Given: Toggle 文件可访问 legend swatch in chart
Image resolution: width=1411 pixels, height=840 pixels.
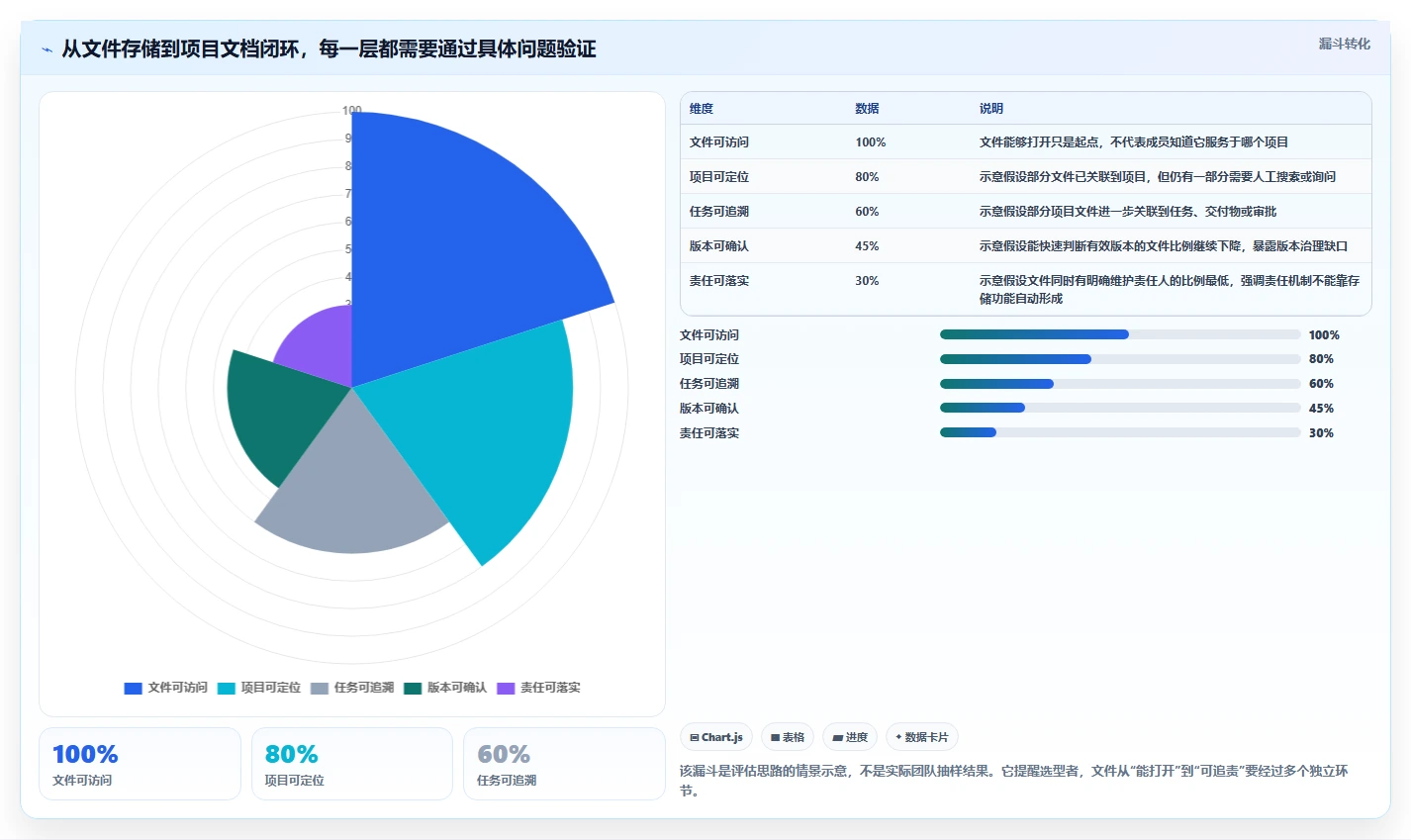Looking at the screenshot, I should pyautogui.click(x=133, y=688).
